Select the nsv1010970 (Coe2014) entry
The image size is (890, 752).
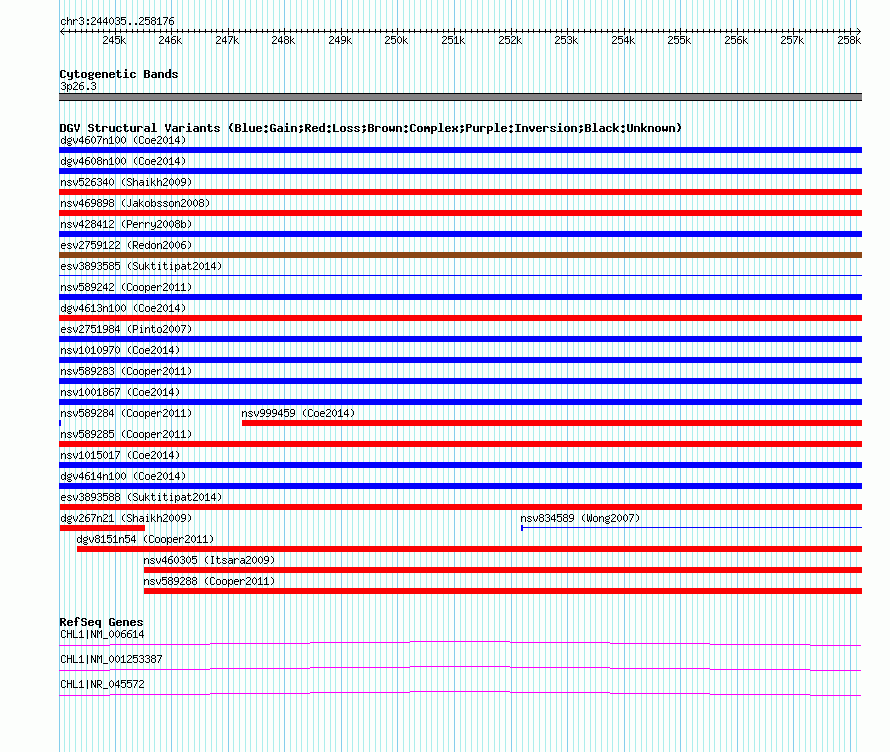[x=120, y=350]
